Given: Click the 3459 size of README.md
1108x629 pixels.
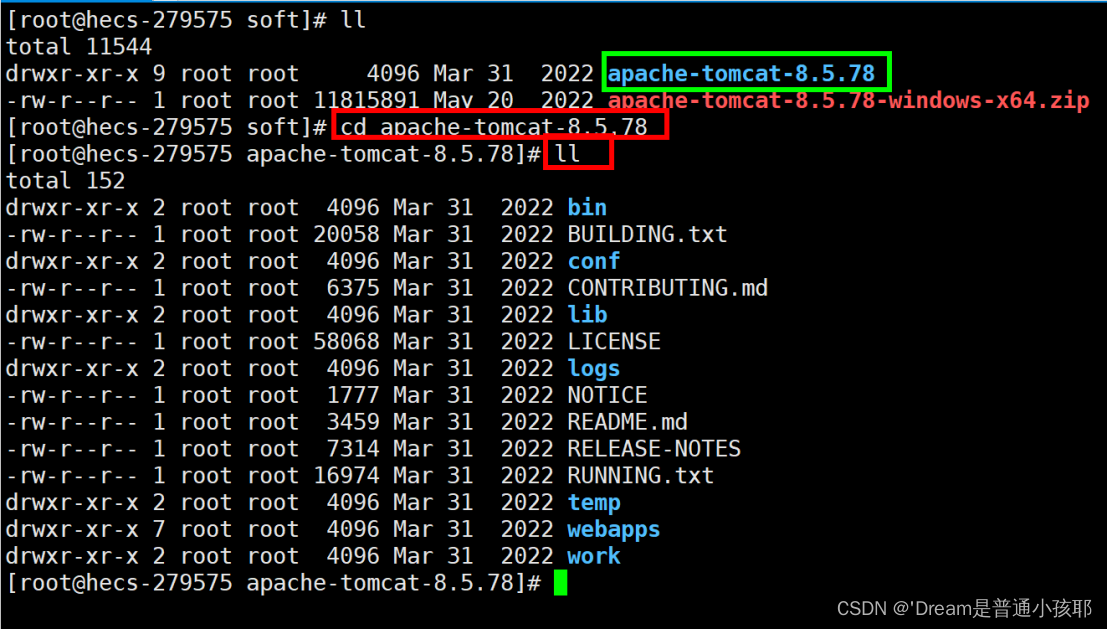Looking at the screenshot, I should [x=353, y=423].
